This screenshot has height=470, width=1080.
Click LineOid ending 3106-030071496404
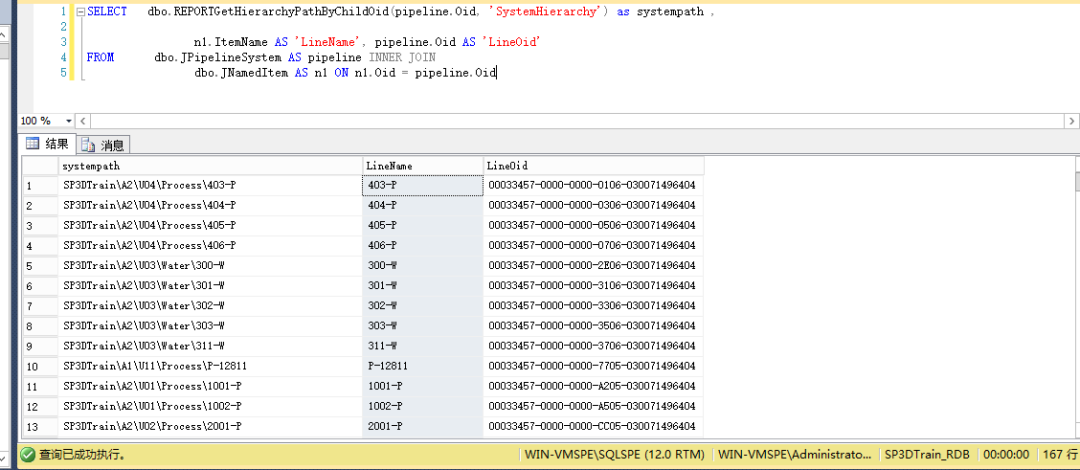point(594,285)
